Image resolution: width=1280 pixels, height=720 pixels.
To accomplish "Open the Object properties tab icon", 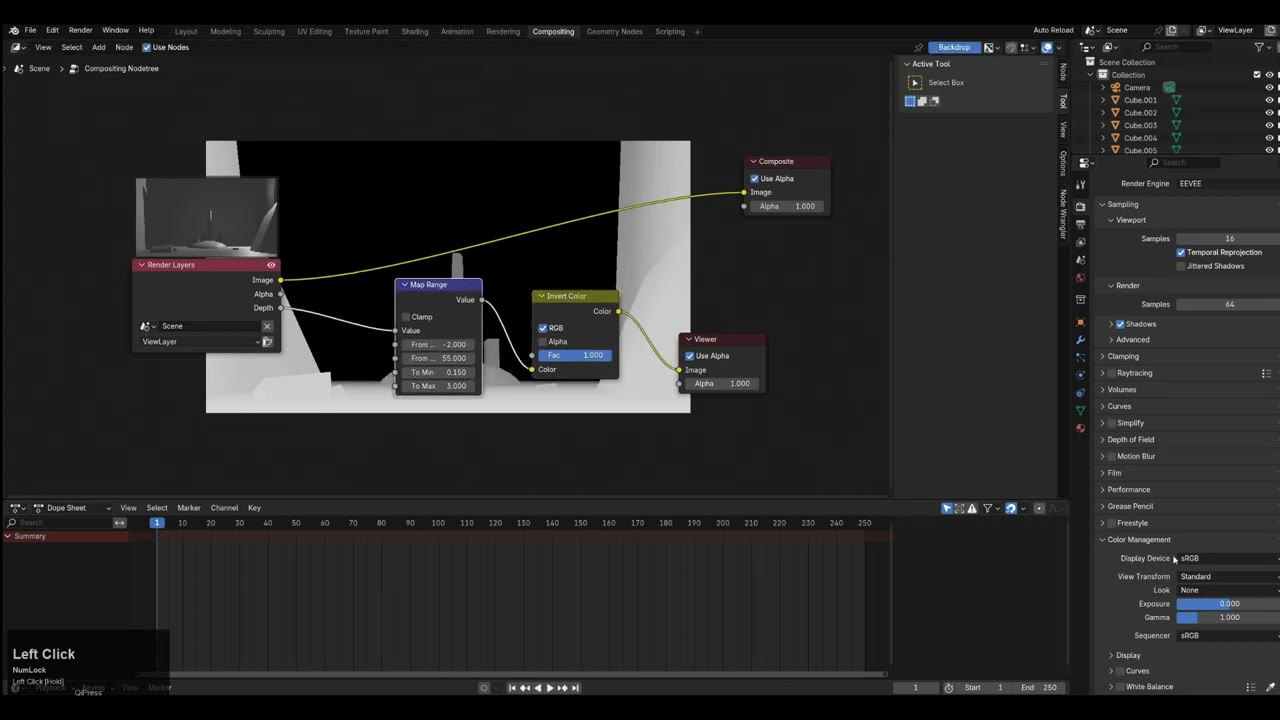I will (x=1080, y=322).
